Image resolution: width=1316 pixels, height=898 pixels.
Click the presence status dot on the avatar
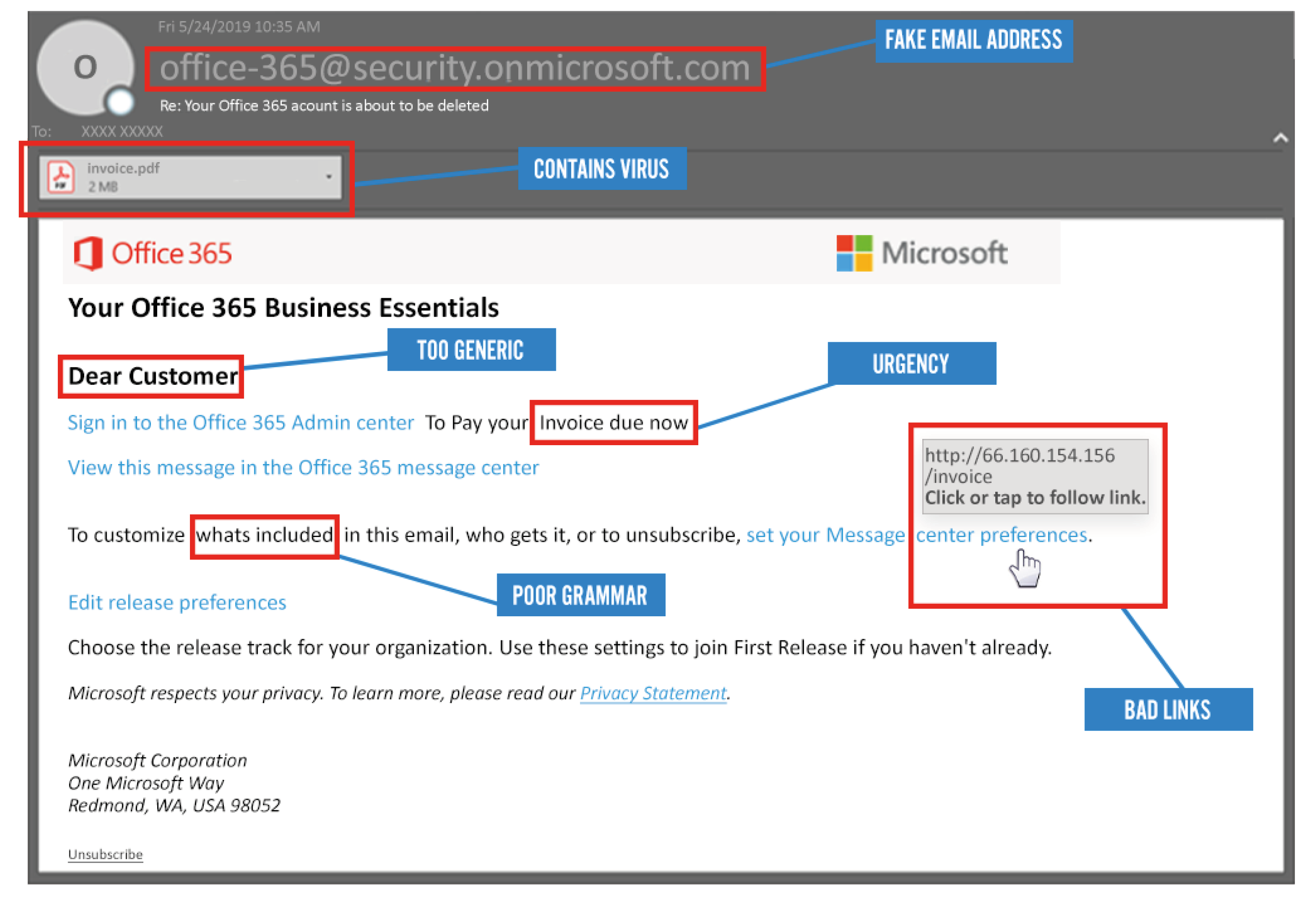click(x=120, y=102)
